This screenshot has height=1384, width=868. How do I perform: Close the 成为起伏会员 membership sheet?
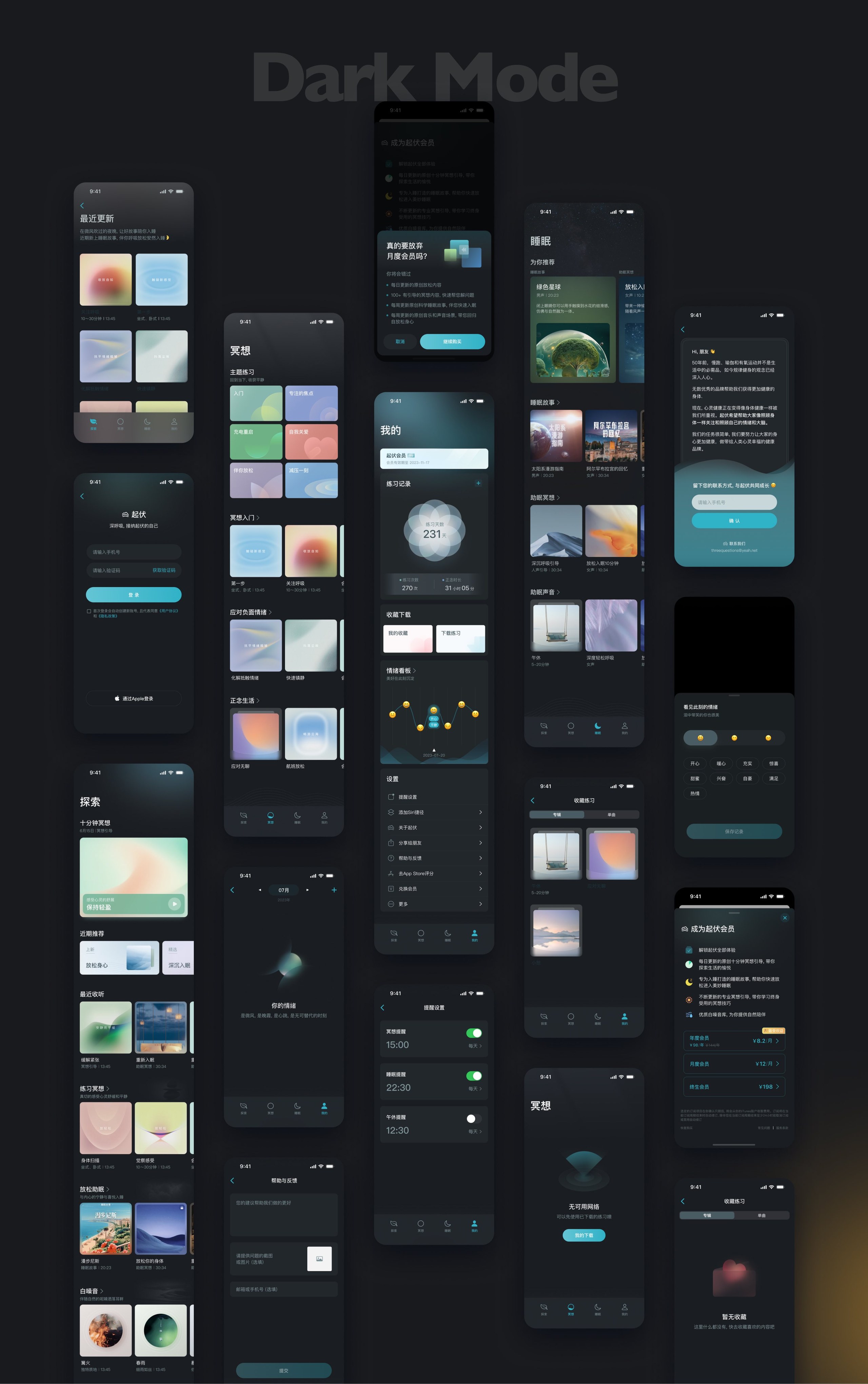pyautogui.click(x=785, y=918)
